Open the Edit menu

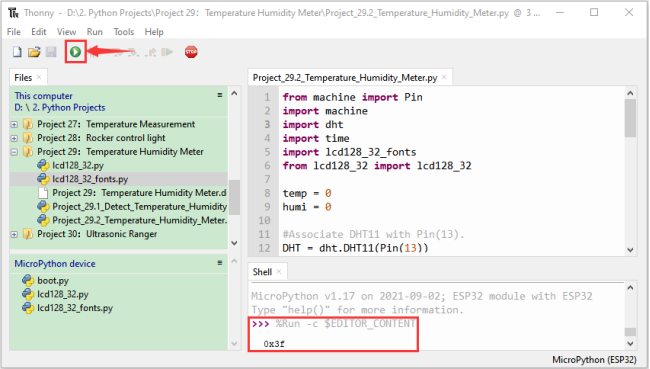point(39,32)
